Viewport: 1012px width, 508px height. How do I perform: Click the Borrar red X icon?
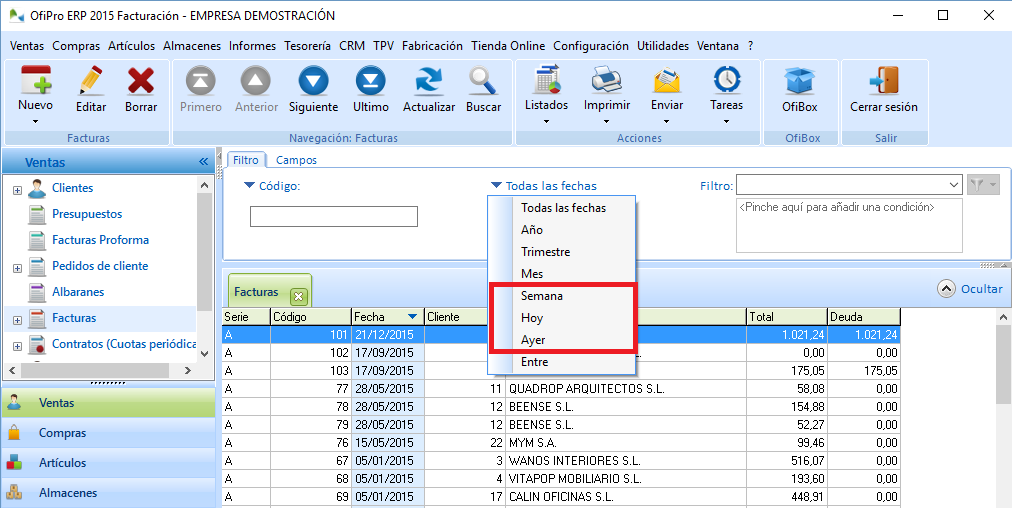[141, 82]
